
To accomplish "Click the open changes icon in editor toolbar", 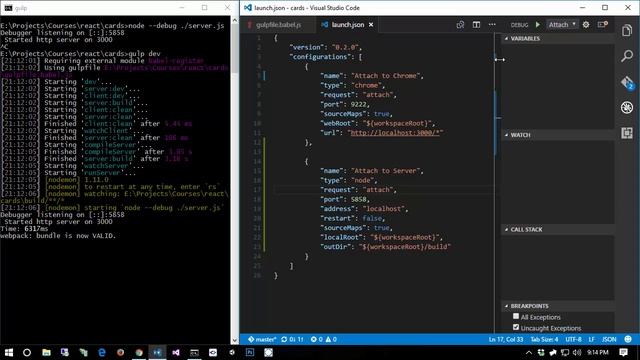I will click(x=460, y=24).
